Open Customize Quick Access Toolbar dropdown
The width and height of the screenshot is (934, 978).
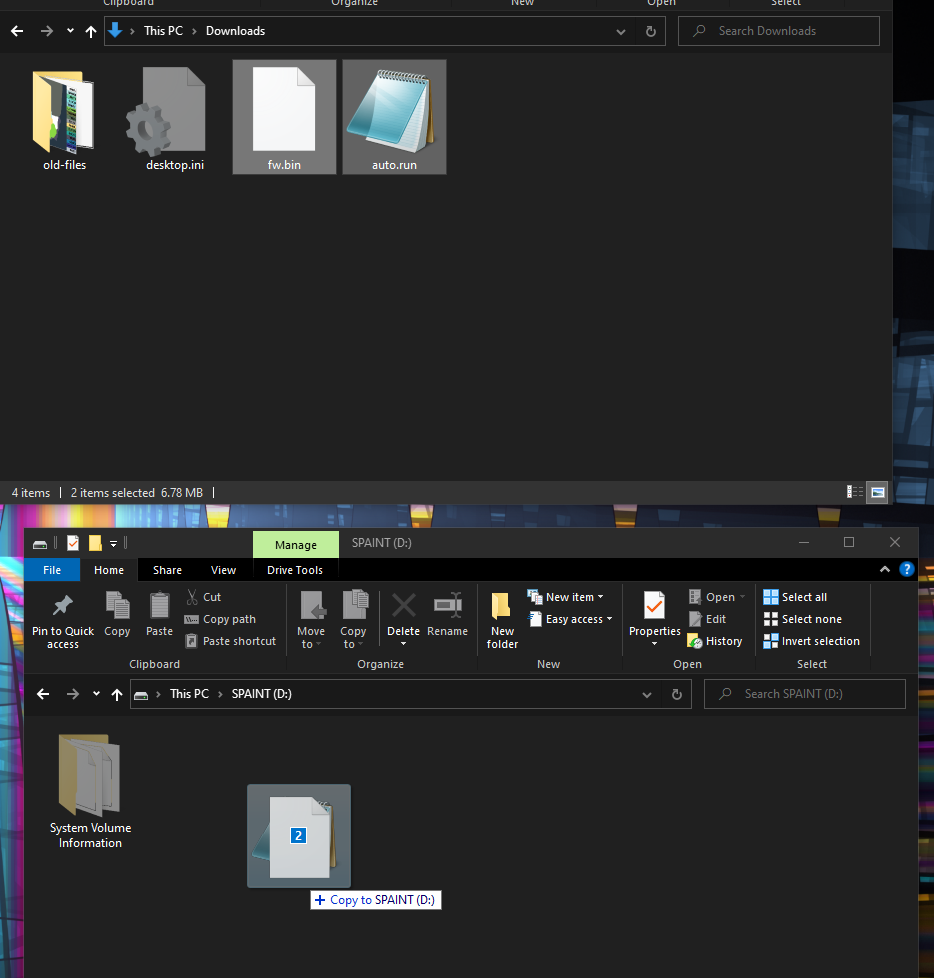[114, 544]
